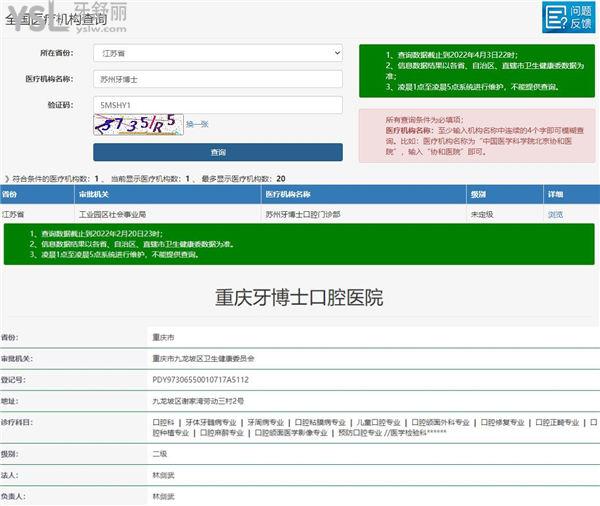Select the 重庆市 province value
The image size is (600, 506).
tap(163, 337)
